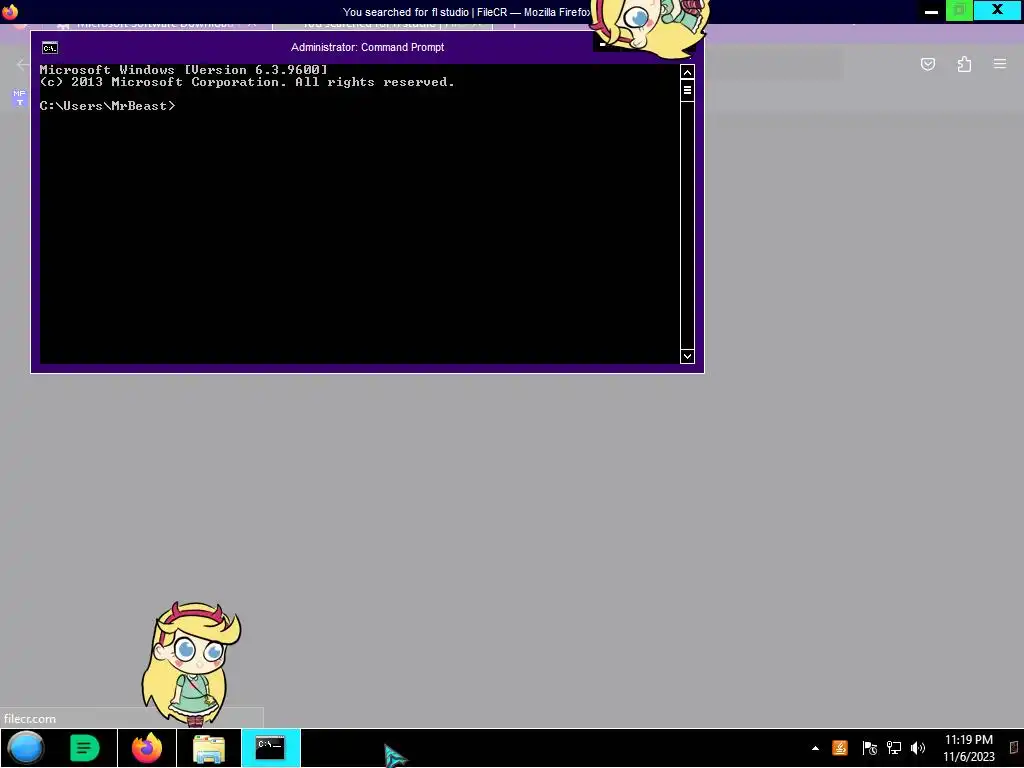The height and width of the screenshot is (768, 1024).
Task: Open the Firefox application menu hamburger icon
Action: (x=1000, y=64)
